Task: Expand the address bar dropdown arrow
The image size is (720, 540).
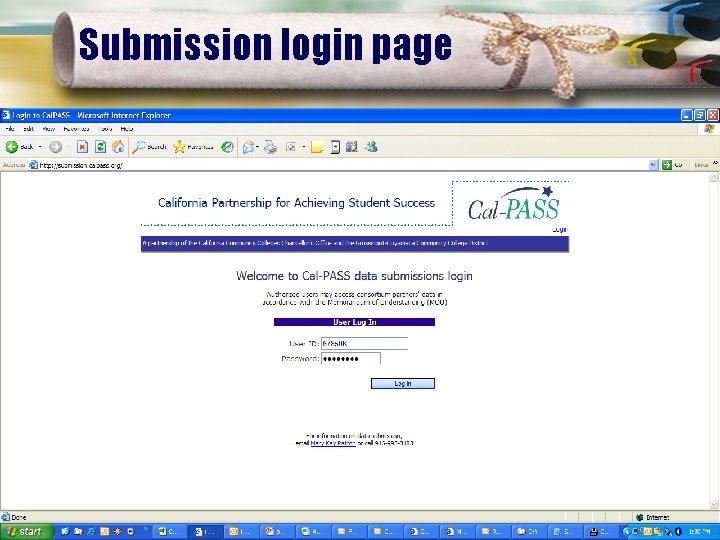Action: click(x=654, y=165)
